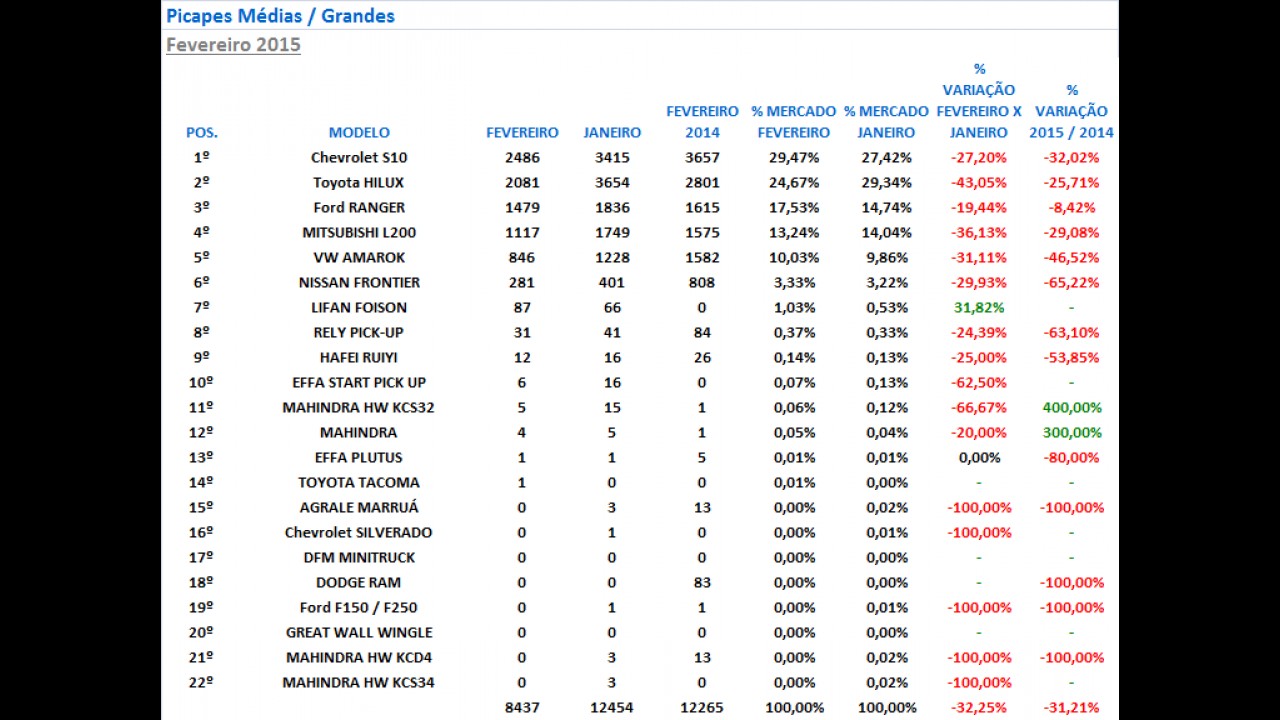Select the 'RELY PICK-UP' model cell
This screenshot has width=1280, height=720.
tap(359, 332)
